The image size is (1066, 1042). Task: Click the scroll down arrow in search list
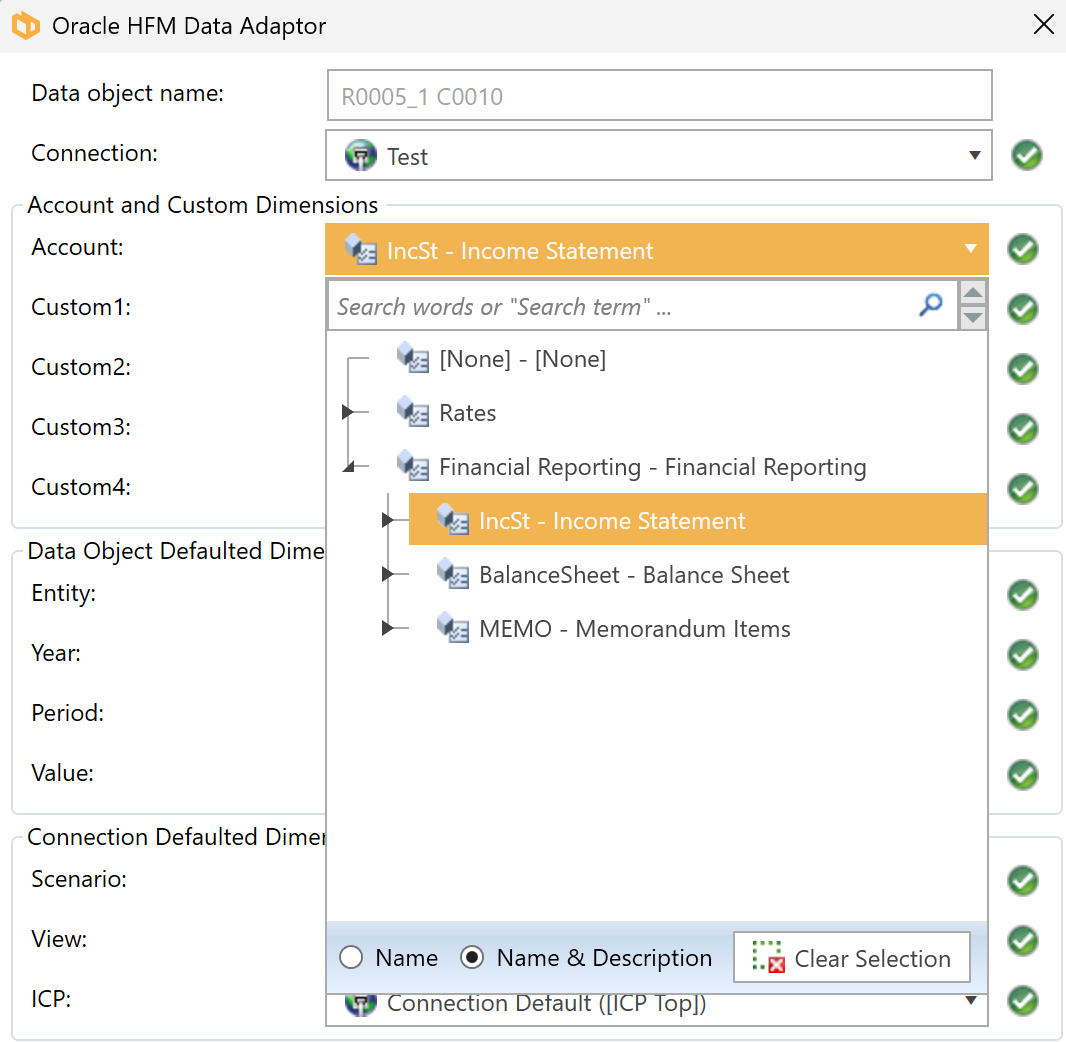point(973,319)
